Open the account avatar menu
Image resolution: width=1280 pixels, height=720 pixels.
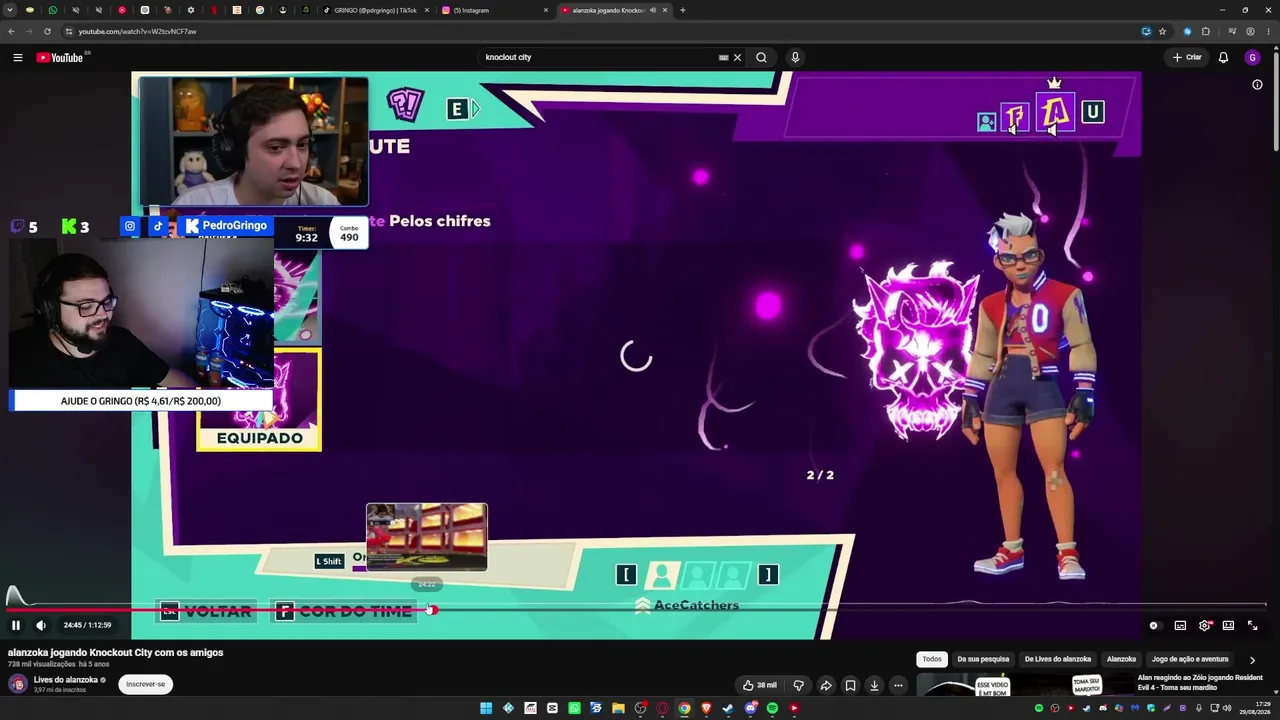pyautogui.click(x=1252, y=57)
